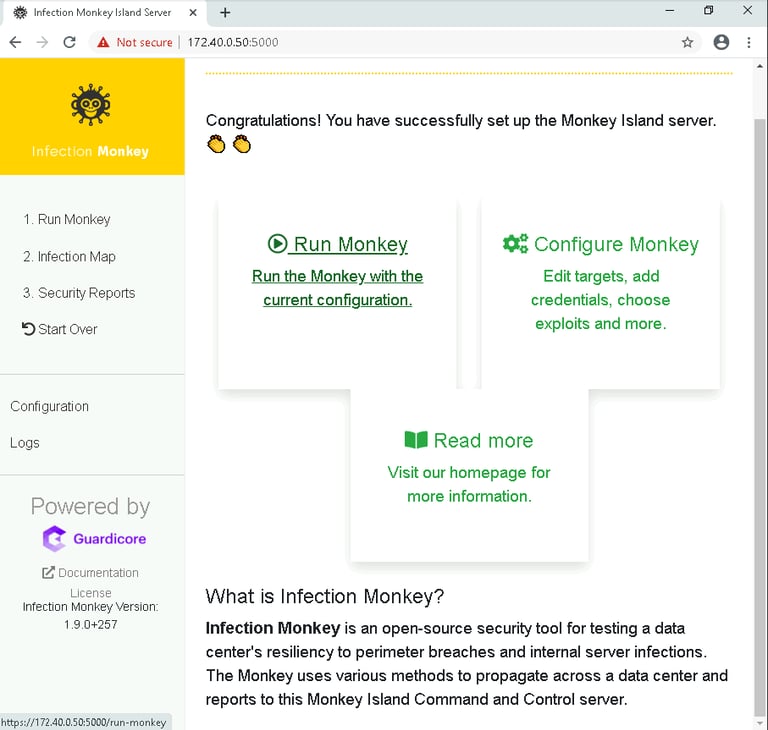Click the scrollbar down arrow

point(760,723)
